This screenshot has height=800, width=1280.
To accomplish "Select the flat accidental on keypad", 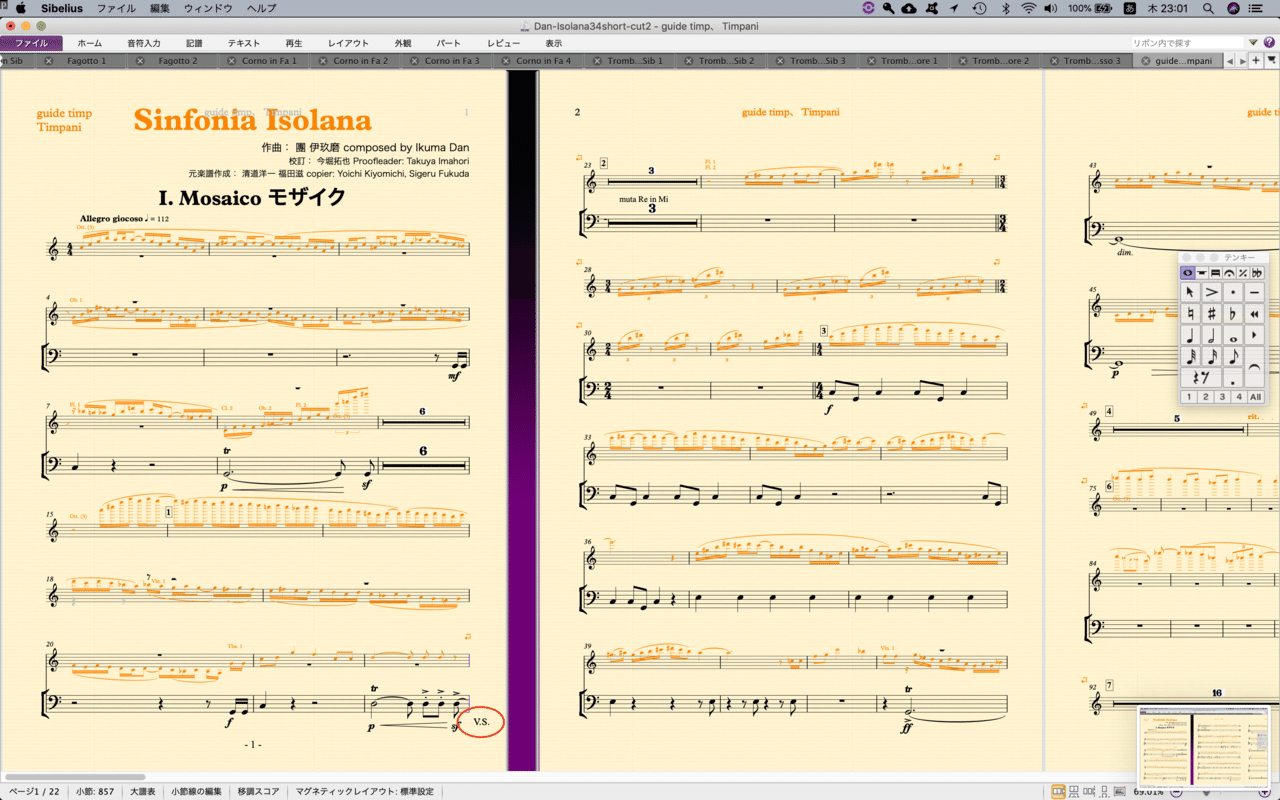I will (x=1233, y=314).
